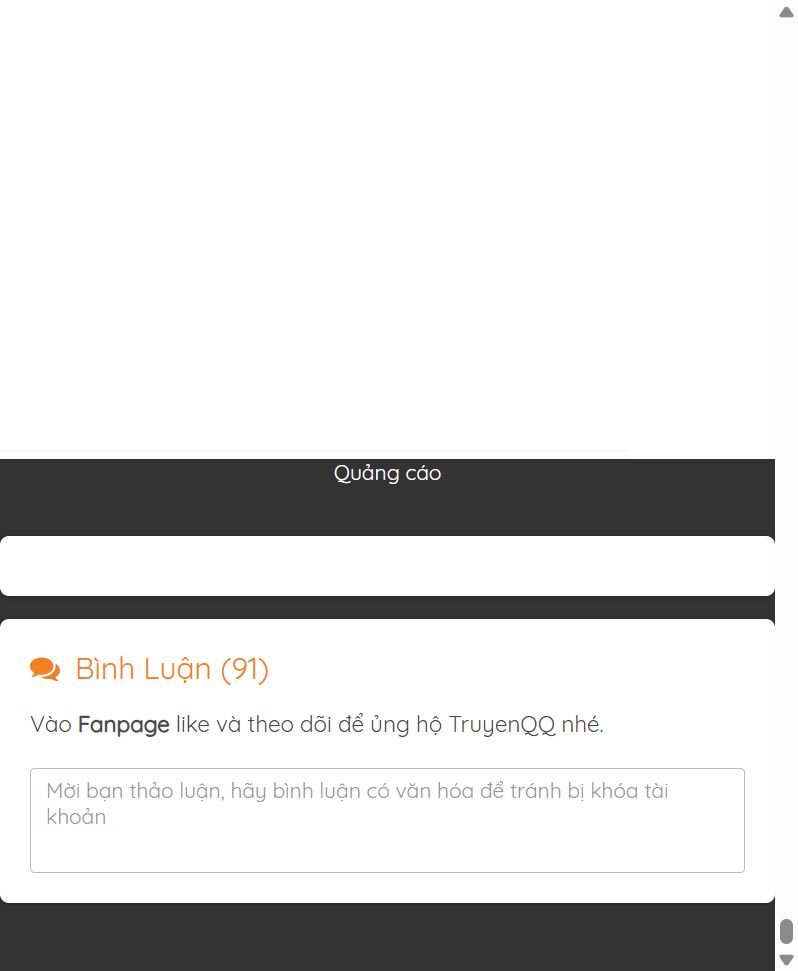Click the word Vào before Fanpage

pyautogui.click(x=51, y=725)
